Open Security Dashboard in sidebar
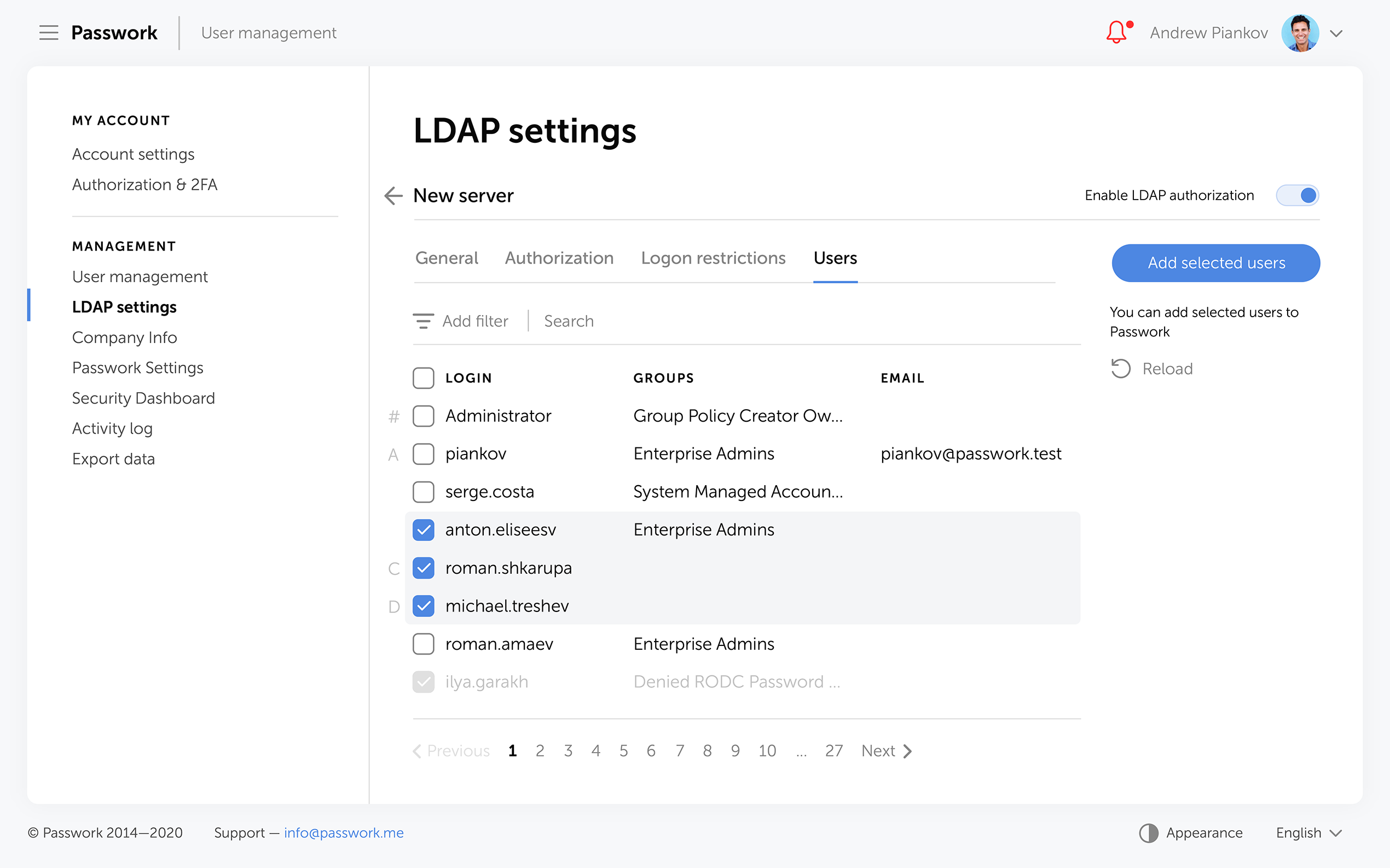1390x868 pixels. [143, 398]
